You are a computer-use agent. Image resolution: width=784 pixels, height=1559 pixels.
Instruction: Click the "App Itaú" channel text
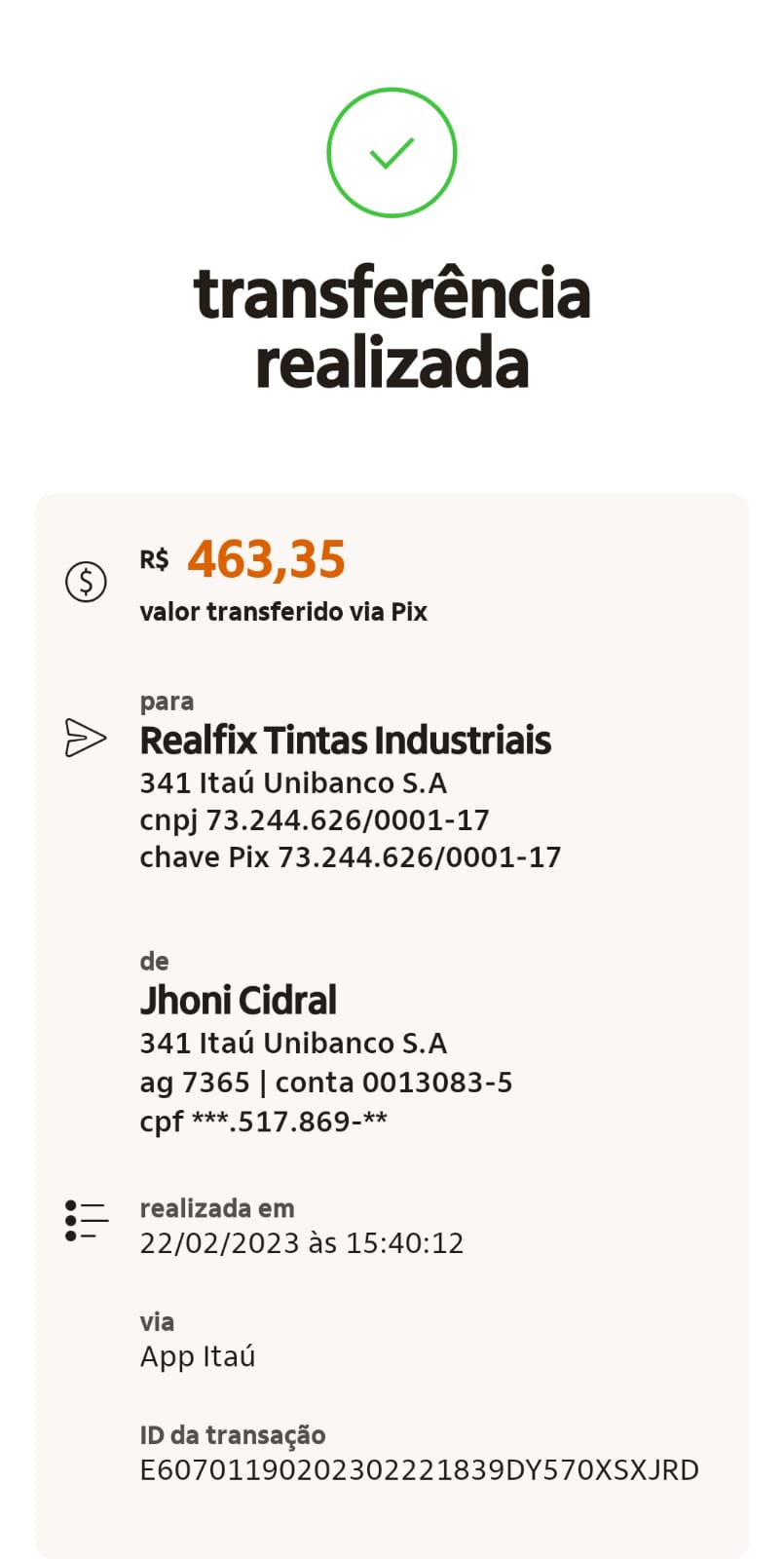197,1356
